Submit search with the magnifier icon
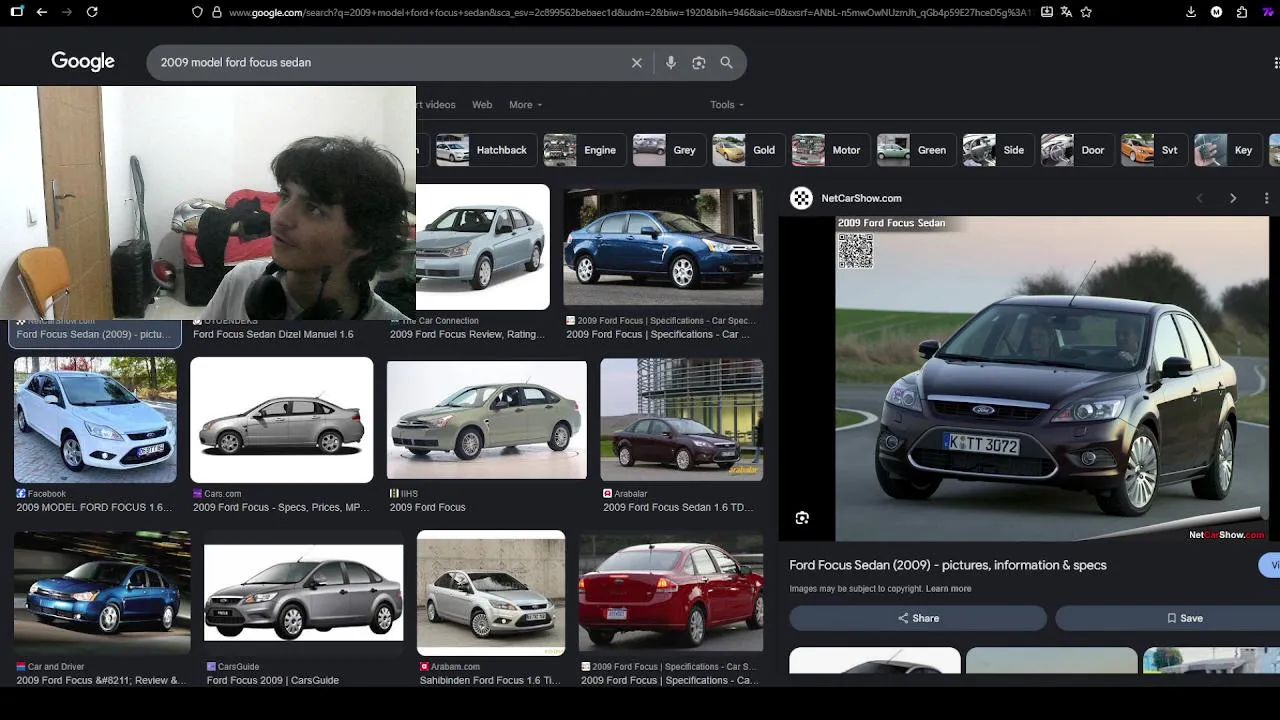This screenshot has height=720, width=1280. tap(727, 62)
